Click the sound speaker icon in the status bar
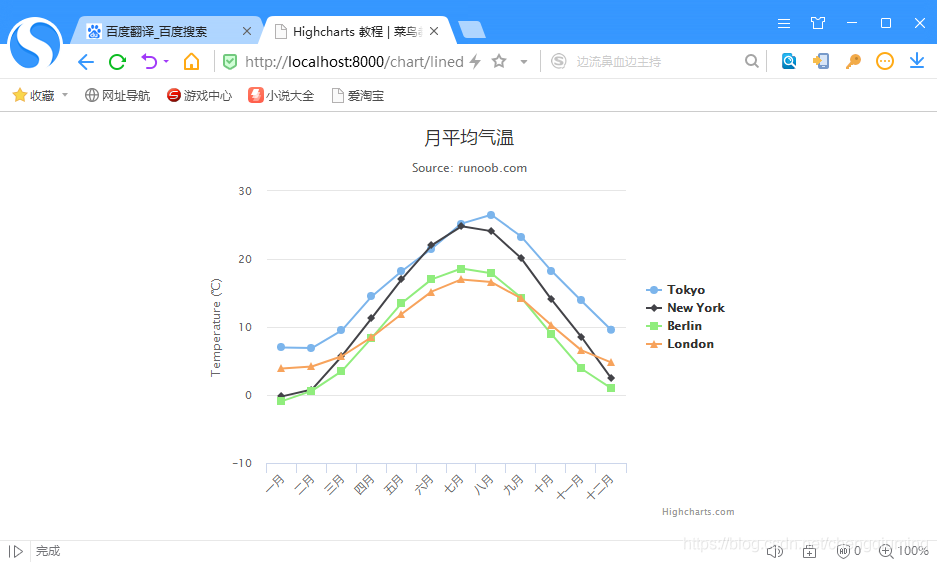Screen dimensions: 937x562 (774, 551)
